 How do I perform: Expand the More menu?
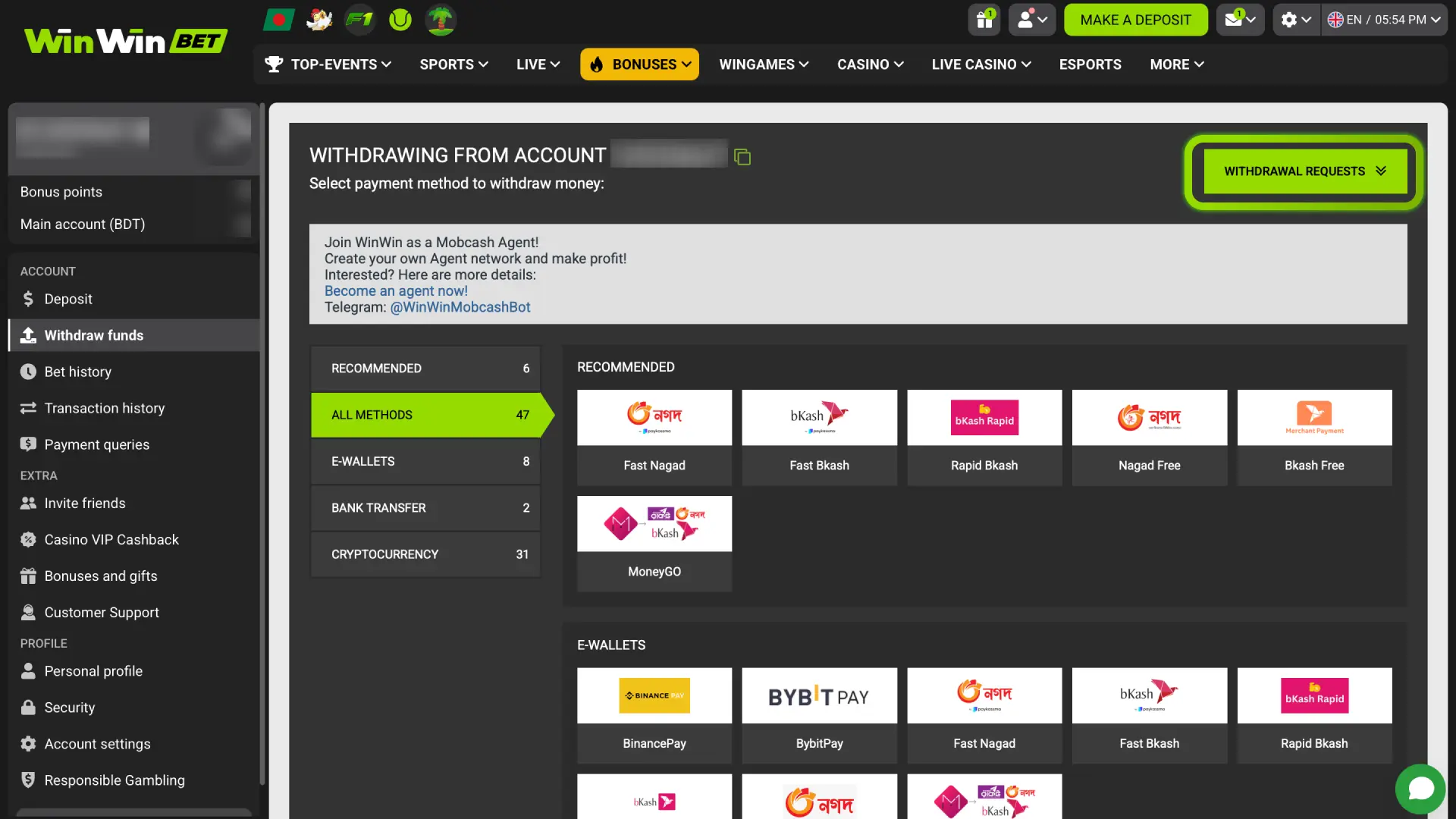coord(1176,64)
